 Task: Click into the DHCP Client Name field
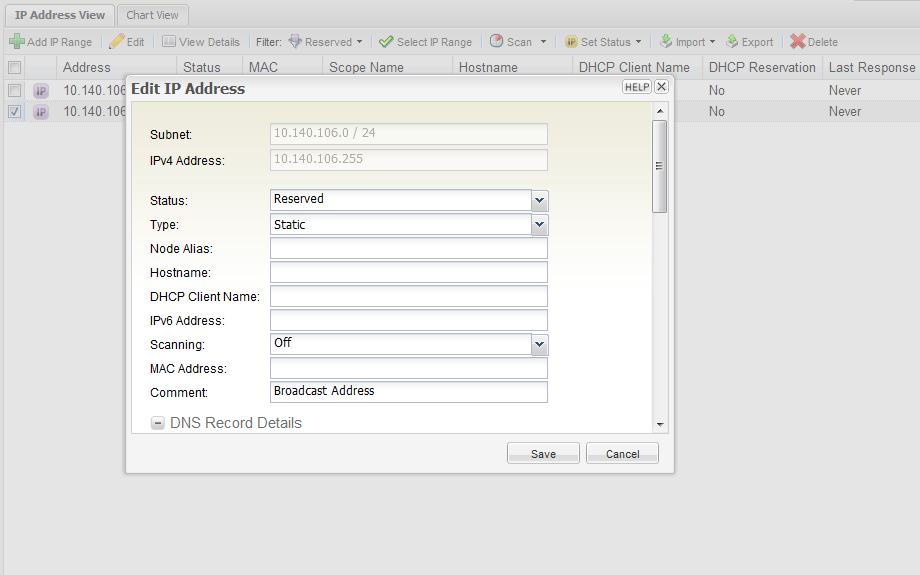pyautogui.click(x=408, y=296)
